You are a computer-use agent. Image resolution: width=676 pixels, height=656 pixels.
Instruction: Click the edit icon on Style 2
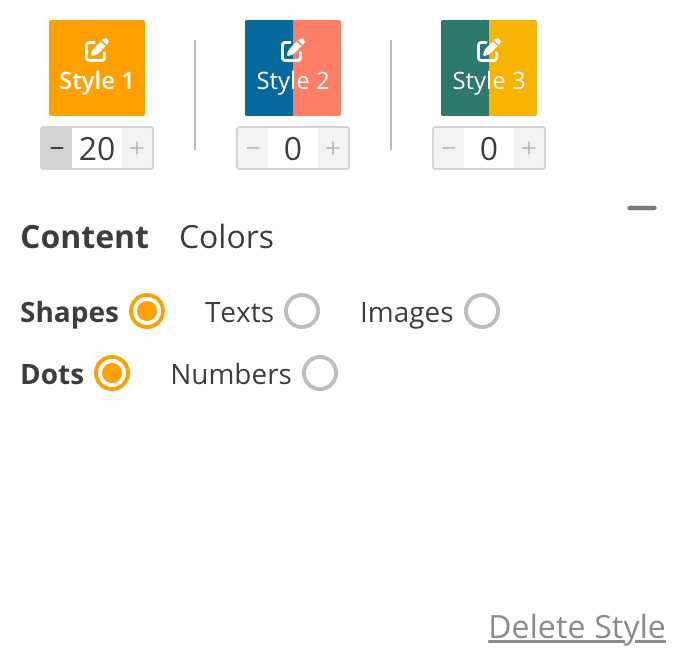[293, 49]
